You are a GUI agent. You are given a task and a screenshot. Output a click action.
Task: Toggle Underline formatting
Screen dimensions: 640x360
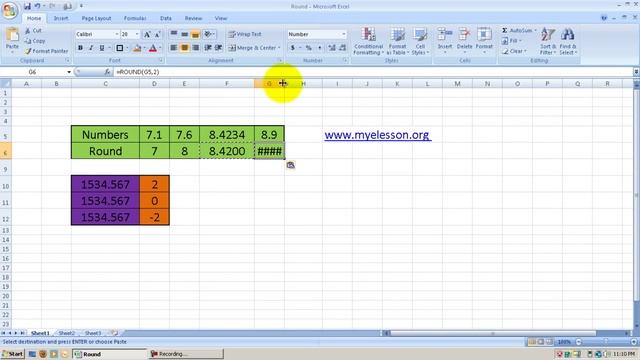[102, 48]
